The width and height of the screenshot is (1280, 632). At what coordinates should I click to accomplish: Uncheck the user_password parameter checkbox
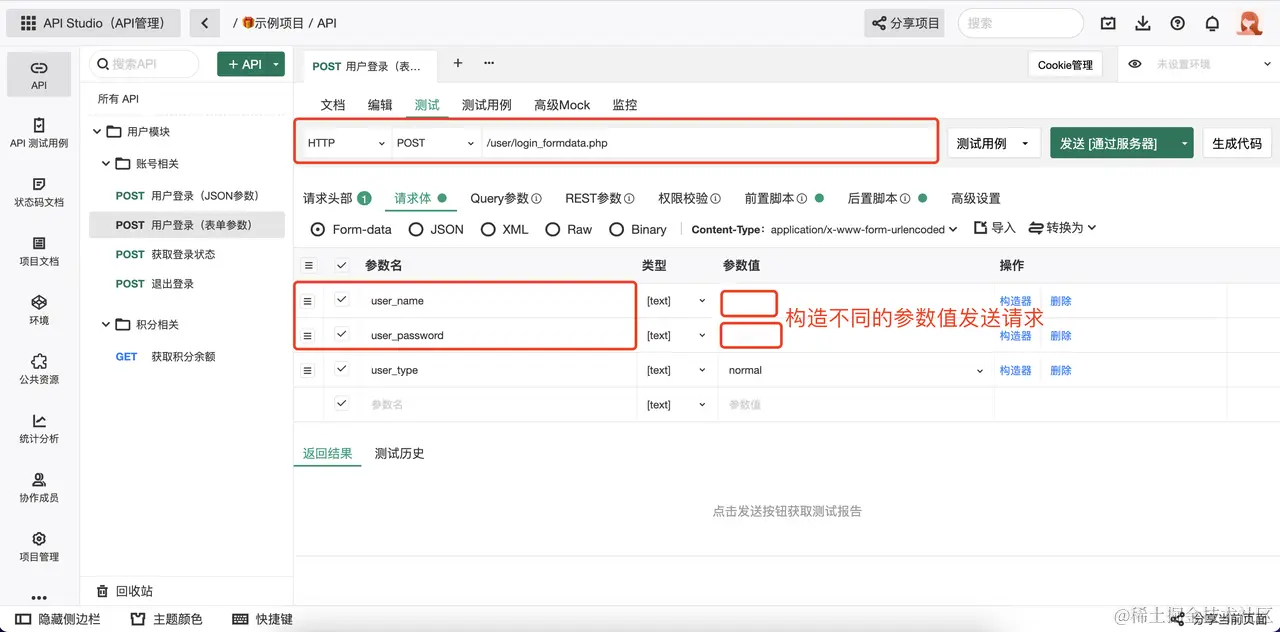pos(342,335)
